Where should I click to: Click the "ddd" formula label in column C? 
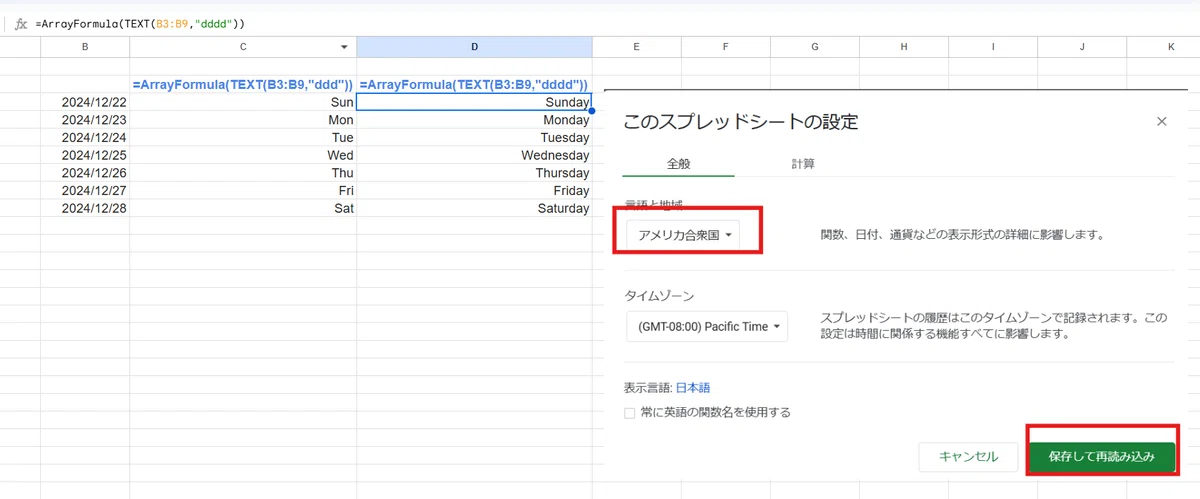click(x=243, y=85)
